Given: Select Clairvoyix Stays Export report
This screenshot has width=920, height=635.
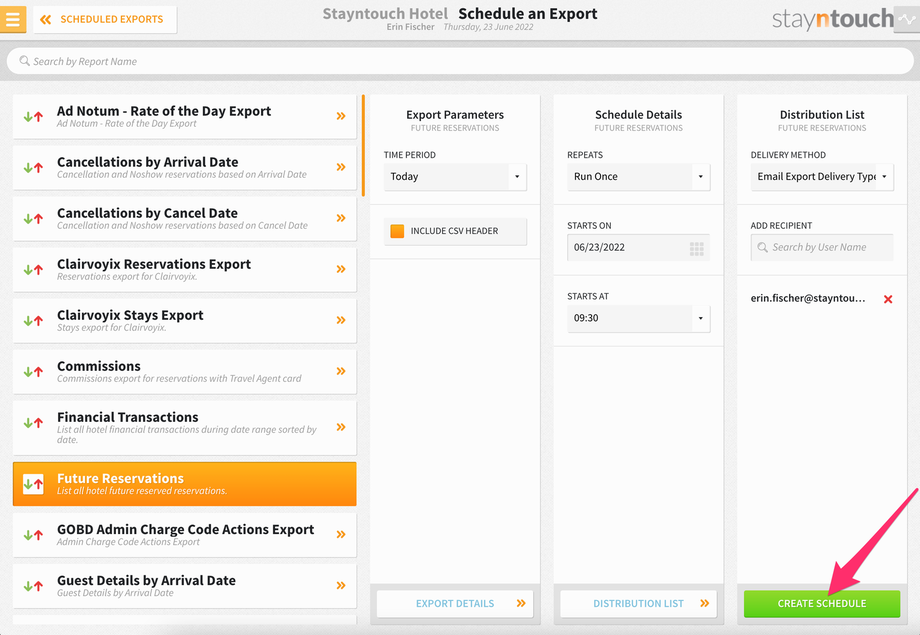Looking at the screenshot, I should [x=184, y=321].
